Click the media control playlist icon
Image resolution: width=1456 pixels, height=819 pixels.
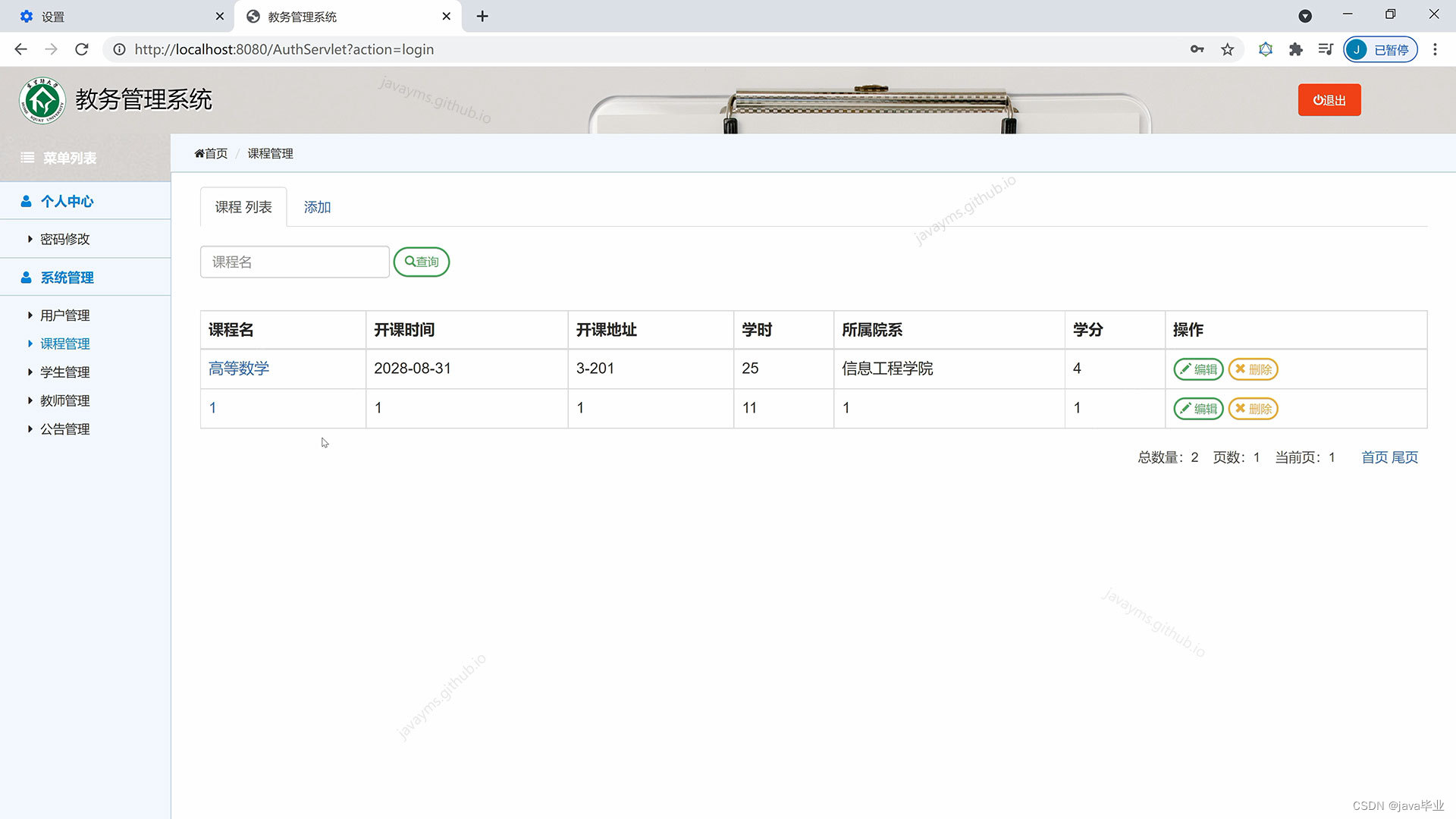(1326, 49)
